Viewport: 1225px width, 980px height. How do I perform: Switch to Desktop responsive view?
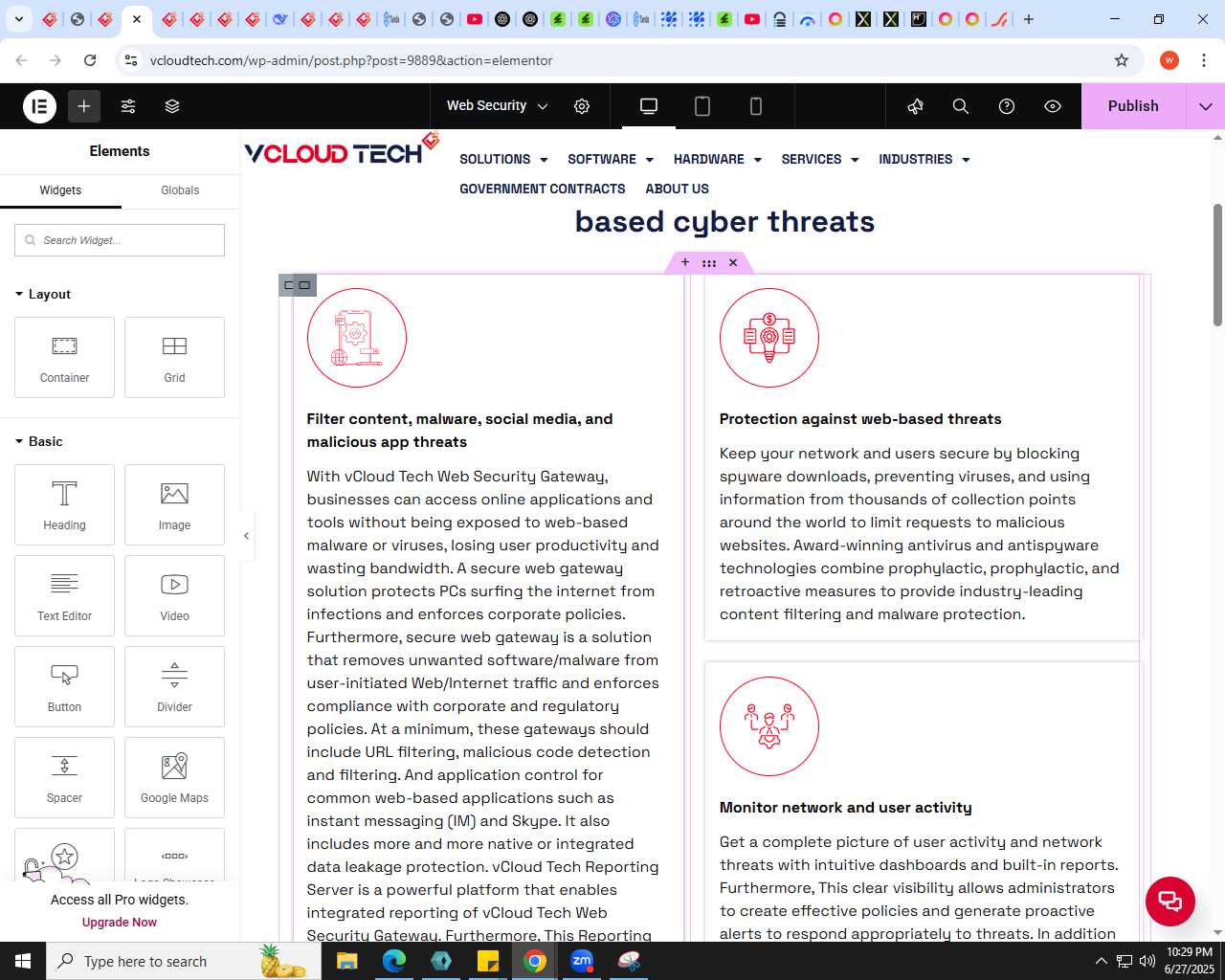[649, 106]
